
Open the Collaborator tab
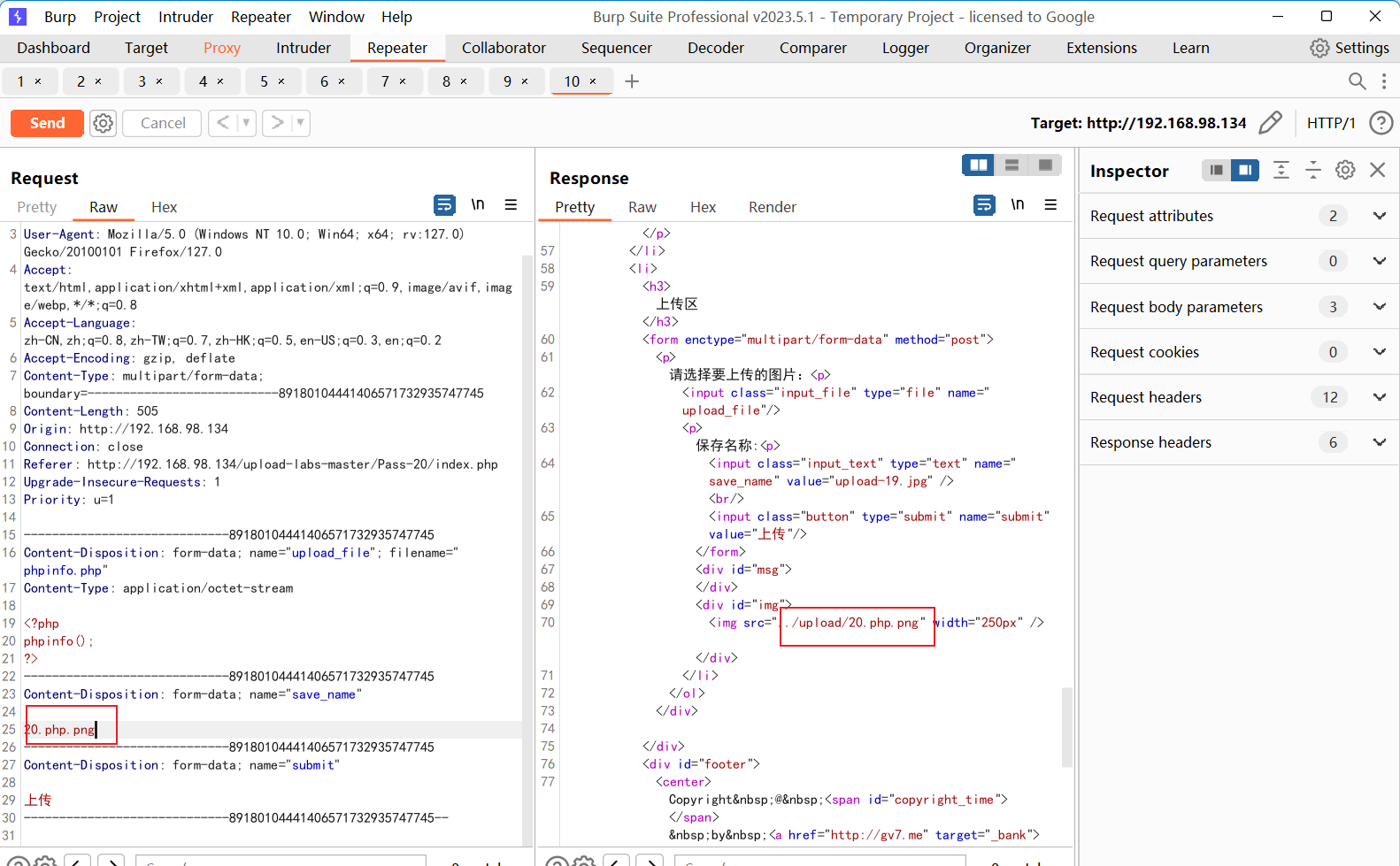tap(504, 48)
